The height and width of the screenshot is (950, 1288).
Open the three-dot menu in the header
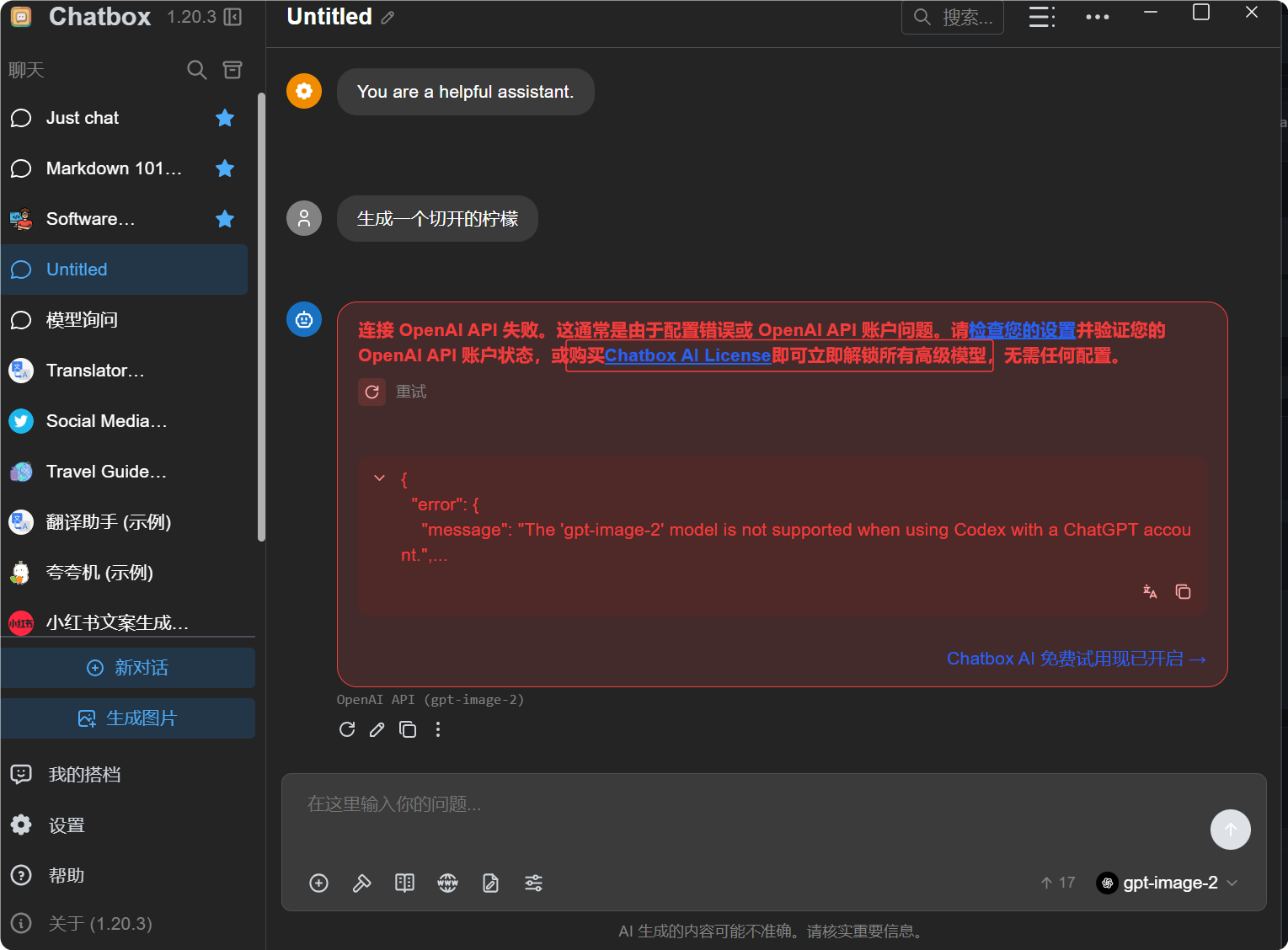[x=1098, y=17]
